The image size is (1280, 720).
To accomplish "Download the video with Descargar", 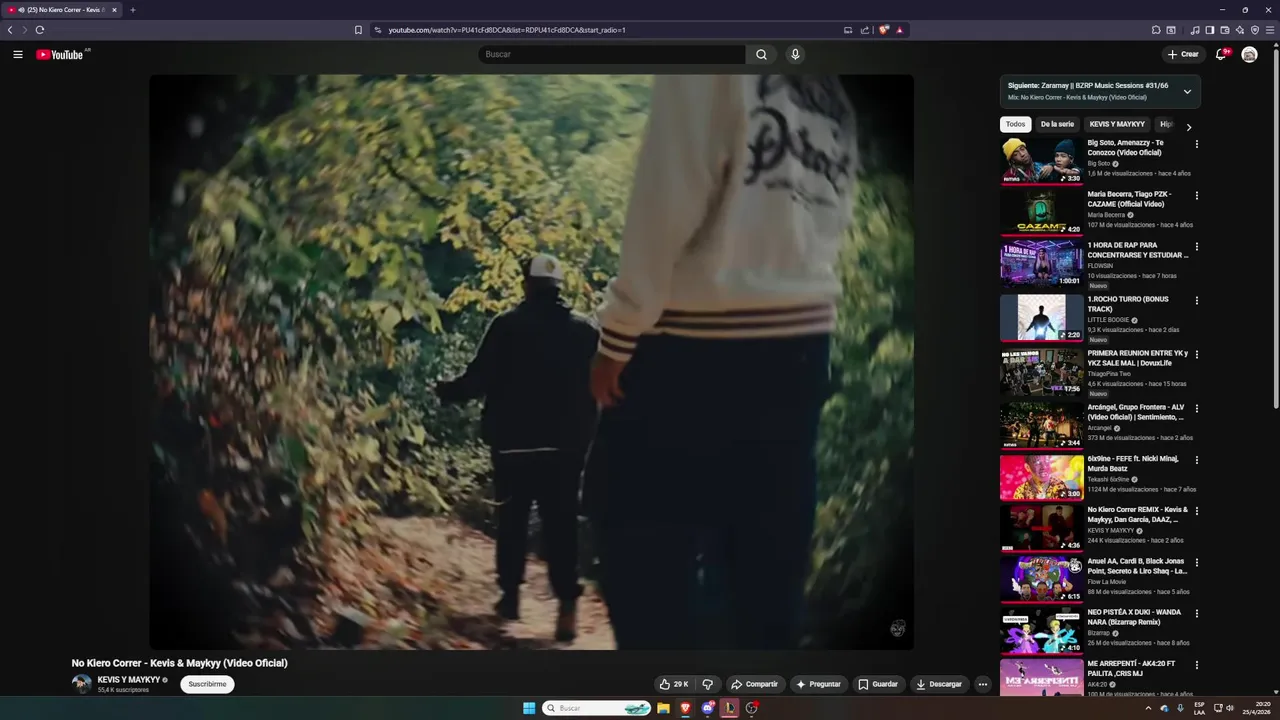I will click(939, 684).
